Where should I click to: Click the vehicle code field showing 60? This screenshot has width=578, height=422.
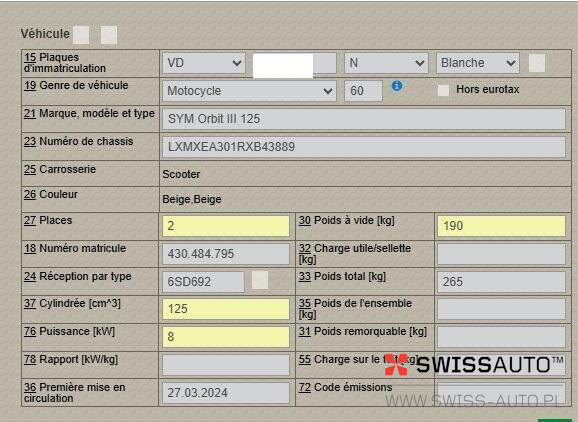(363, 91)
